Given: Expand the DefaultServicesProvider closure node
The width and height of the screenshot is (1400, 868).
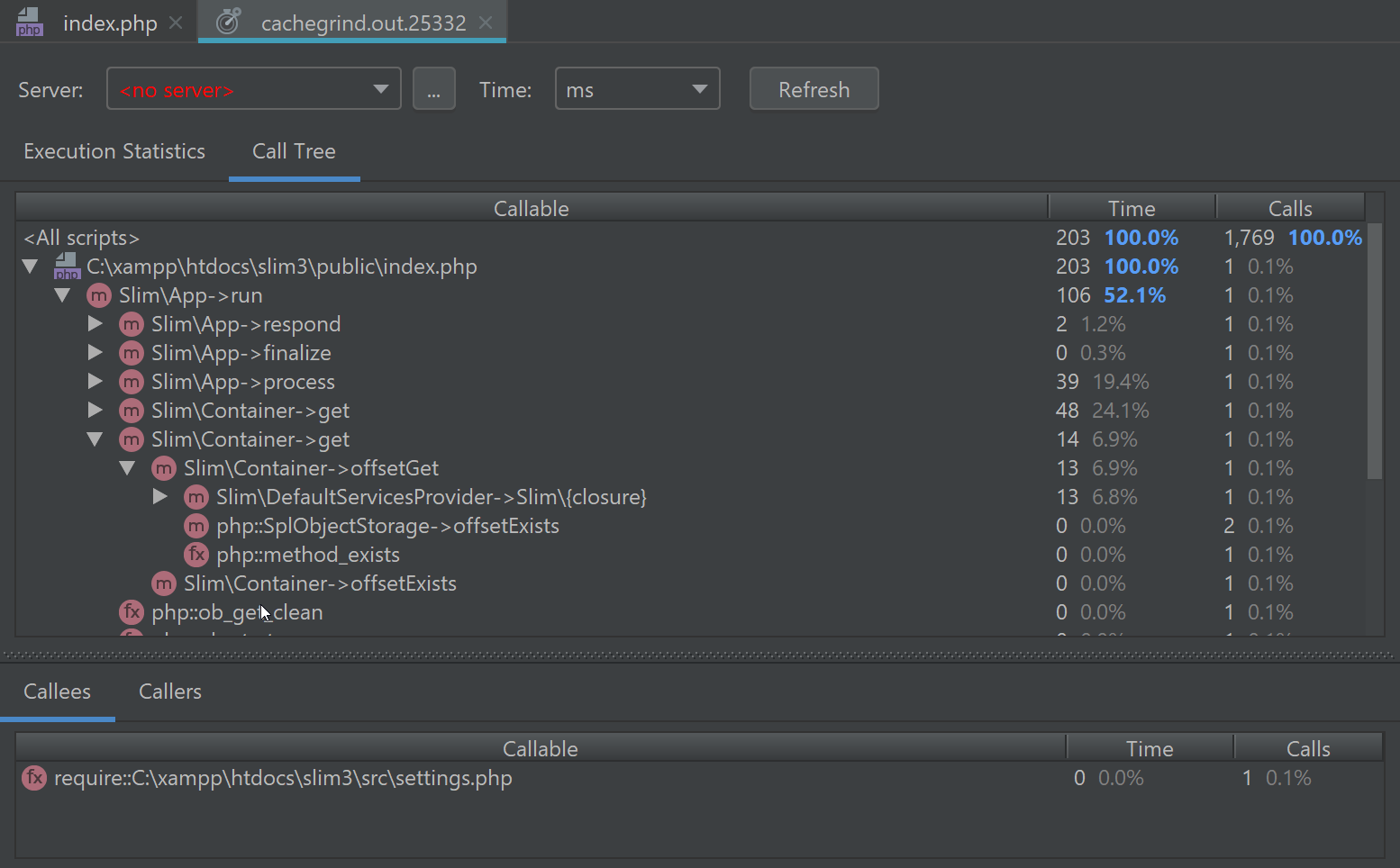Looking at the screenshot, I should pyautogui.click(x=159, y=497).
